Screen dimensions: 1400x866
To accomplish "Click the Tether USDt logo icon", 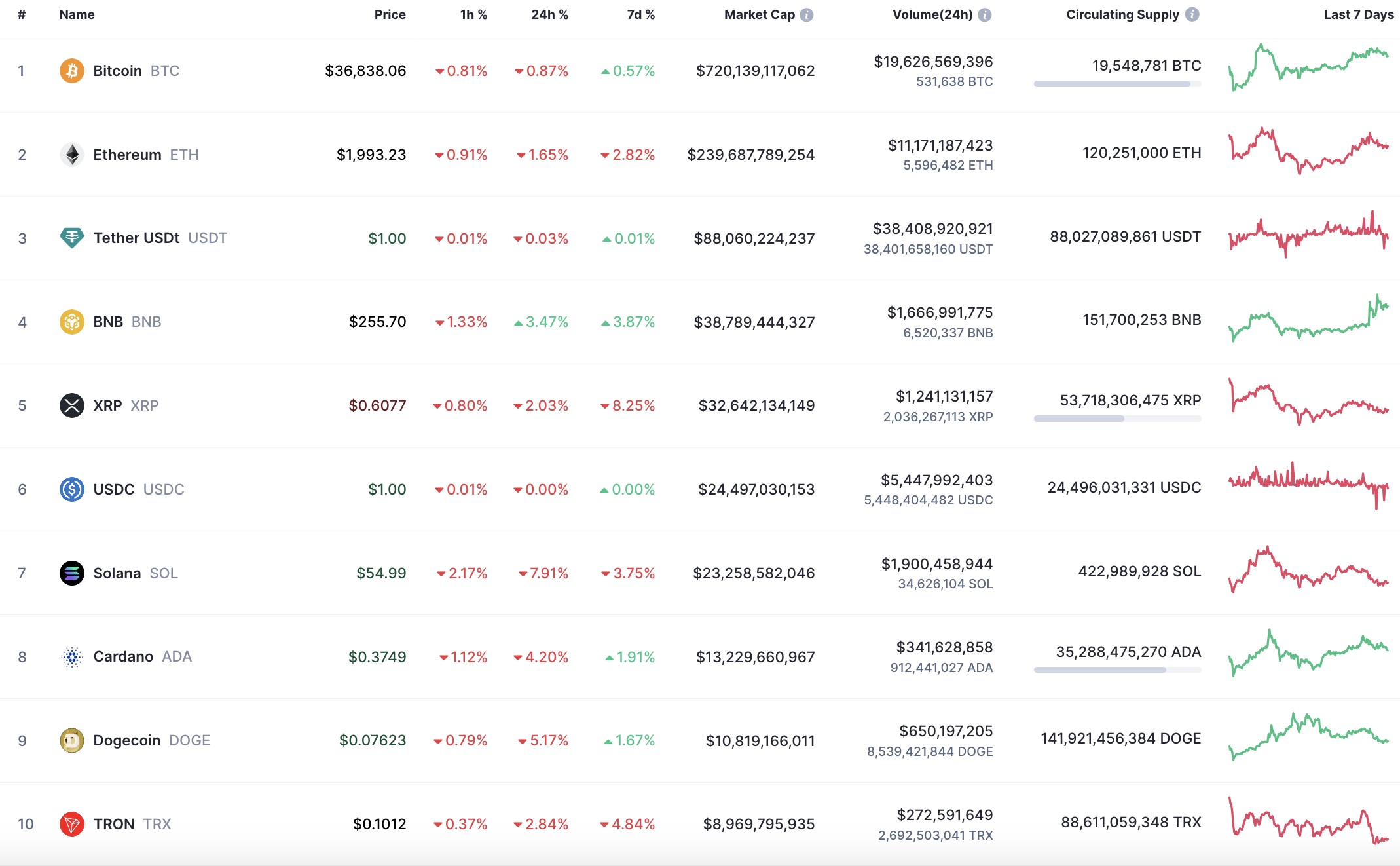I will (x=71, y=238).
